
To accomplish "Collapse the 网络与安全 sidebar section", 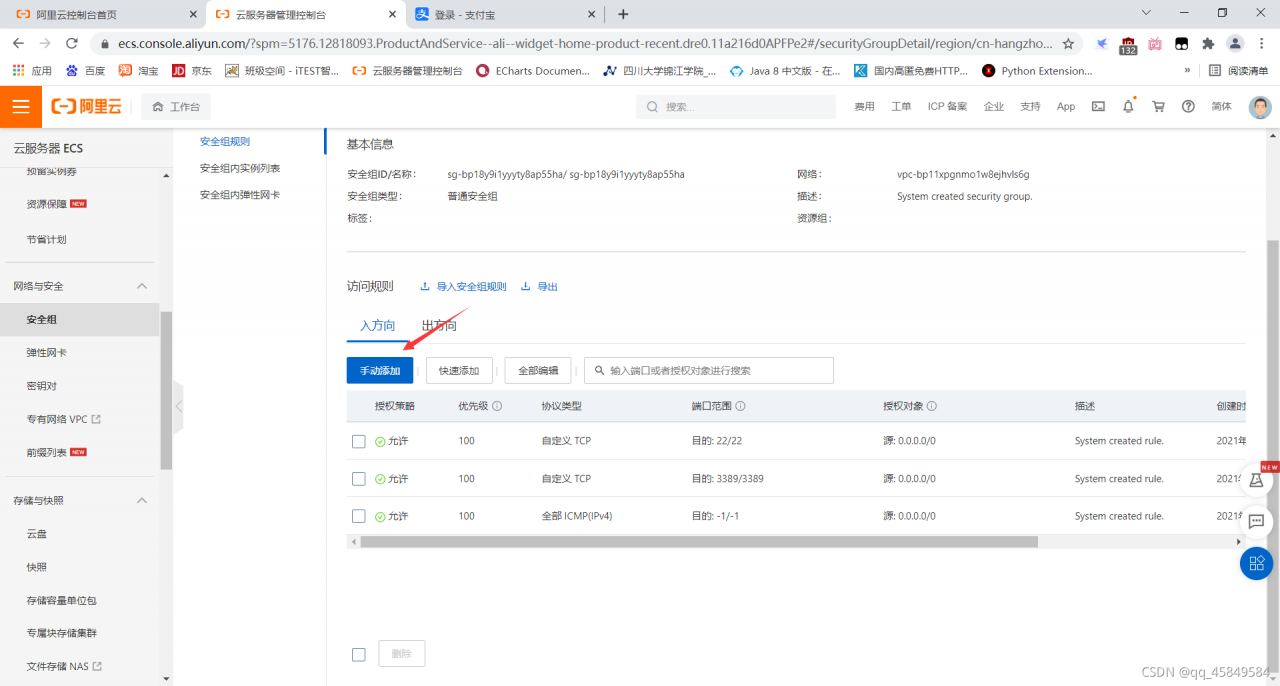I will point(142,286).
